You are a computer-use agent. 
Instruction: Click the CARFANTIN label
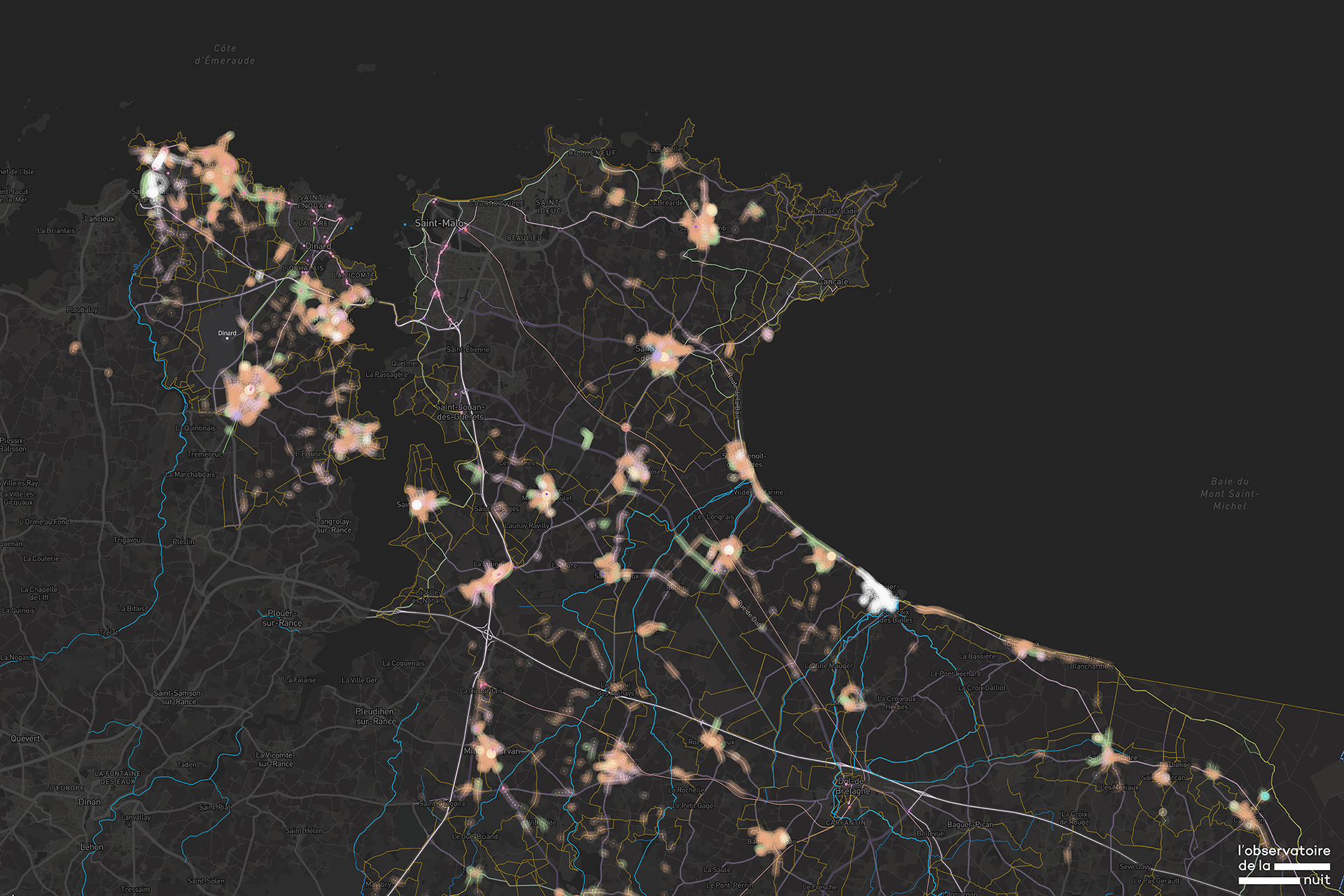(x=846, y=823)
